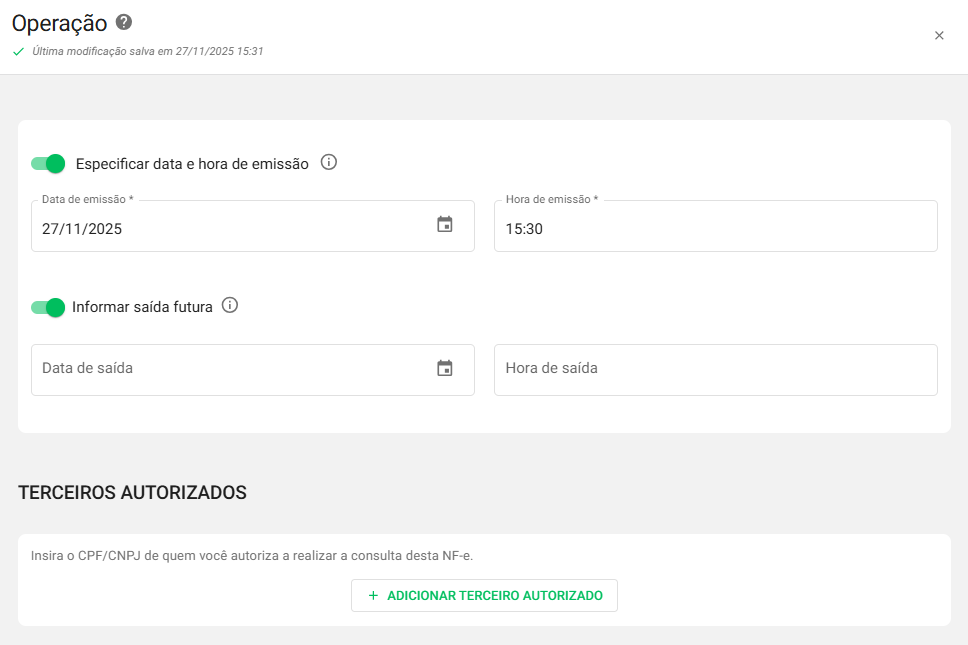Focus the Hora de emissão time field
This screenshot has width=968, height=645.
(x=715, y=229)
